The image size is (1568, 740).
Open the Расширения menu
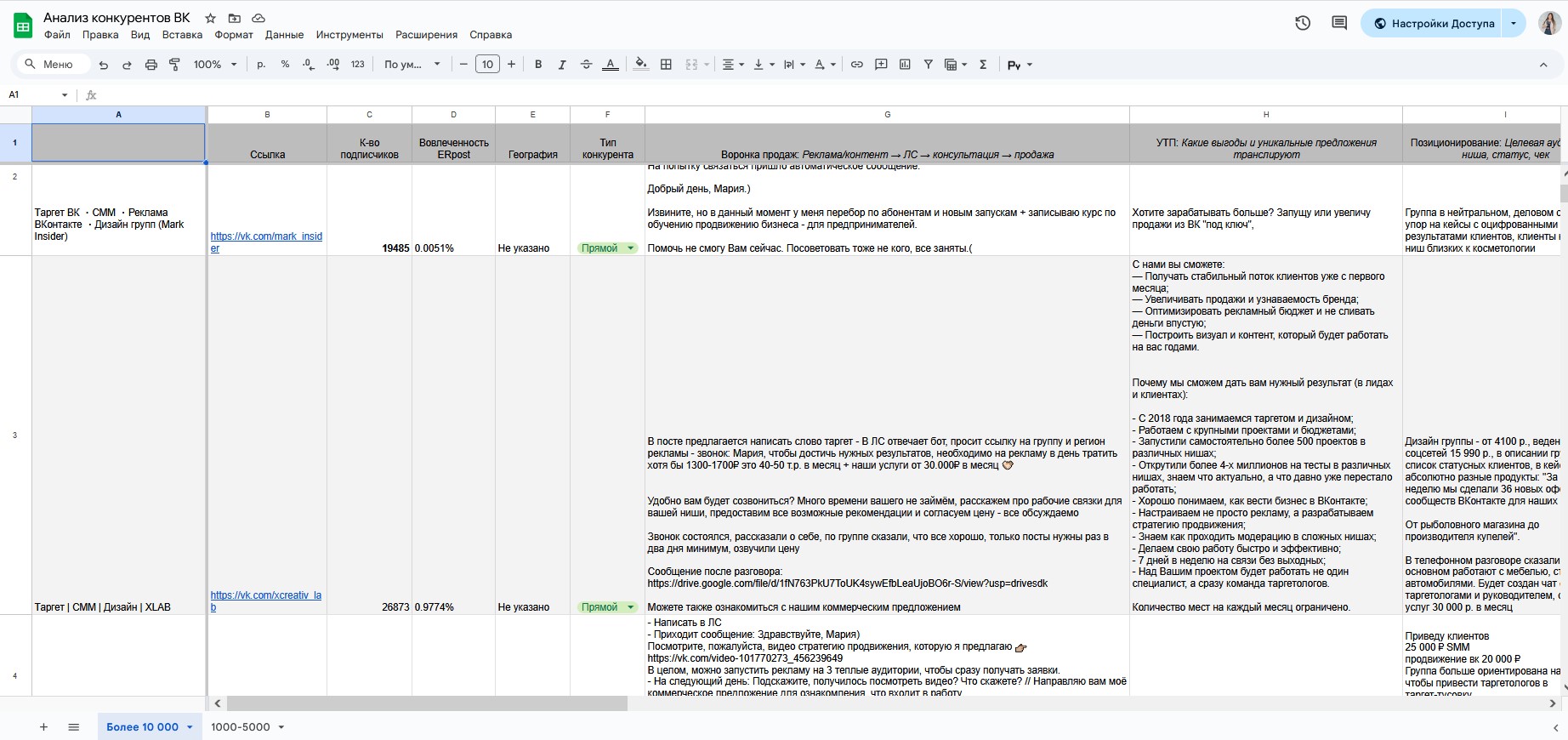point(426,35)
